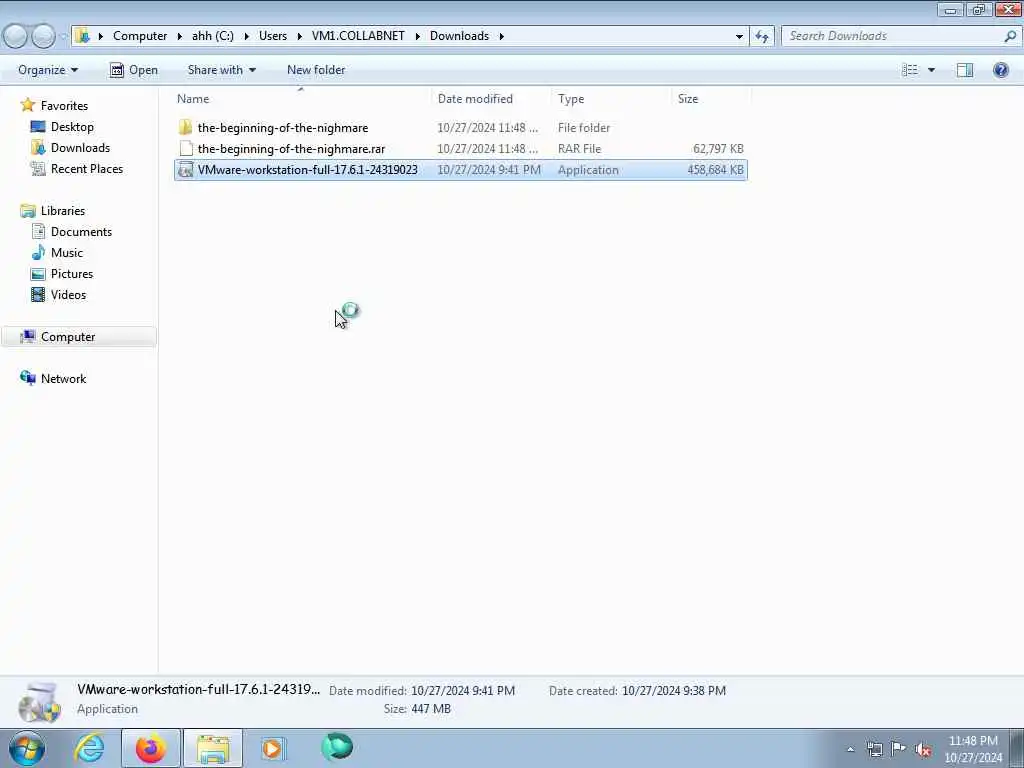Show hidden tray icons arrow

click(850, 749)
